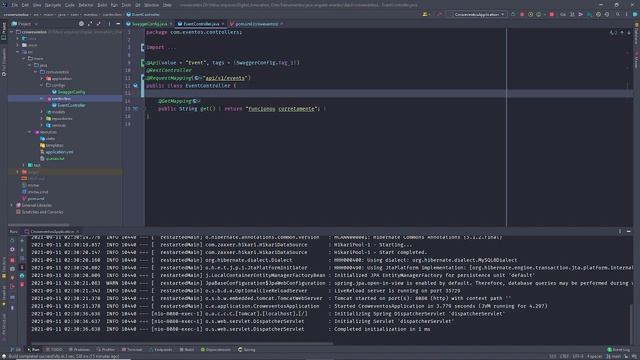
Task: Switch to pom.xml editor tab
Action: point(256,24)
